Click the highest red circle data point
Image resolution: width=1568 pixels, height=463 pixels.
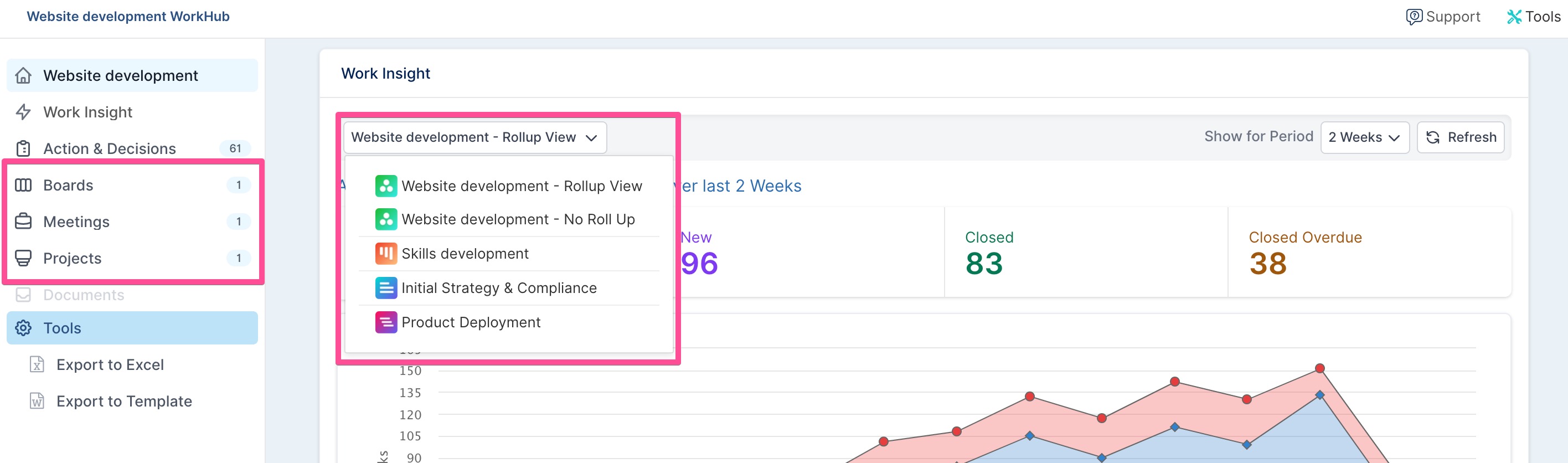(1319, 368)
